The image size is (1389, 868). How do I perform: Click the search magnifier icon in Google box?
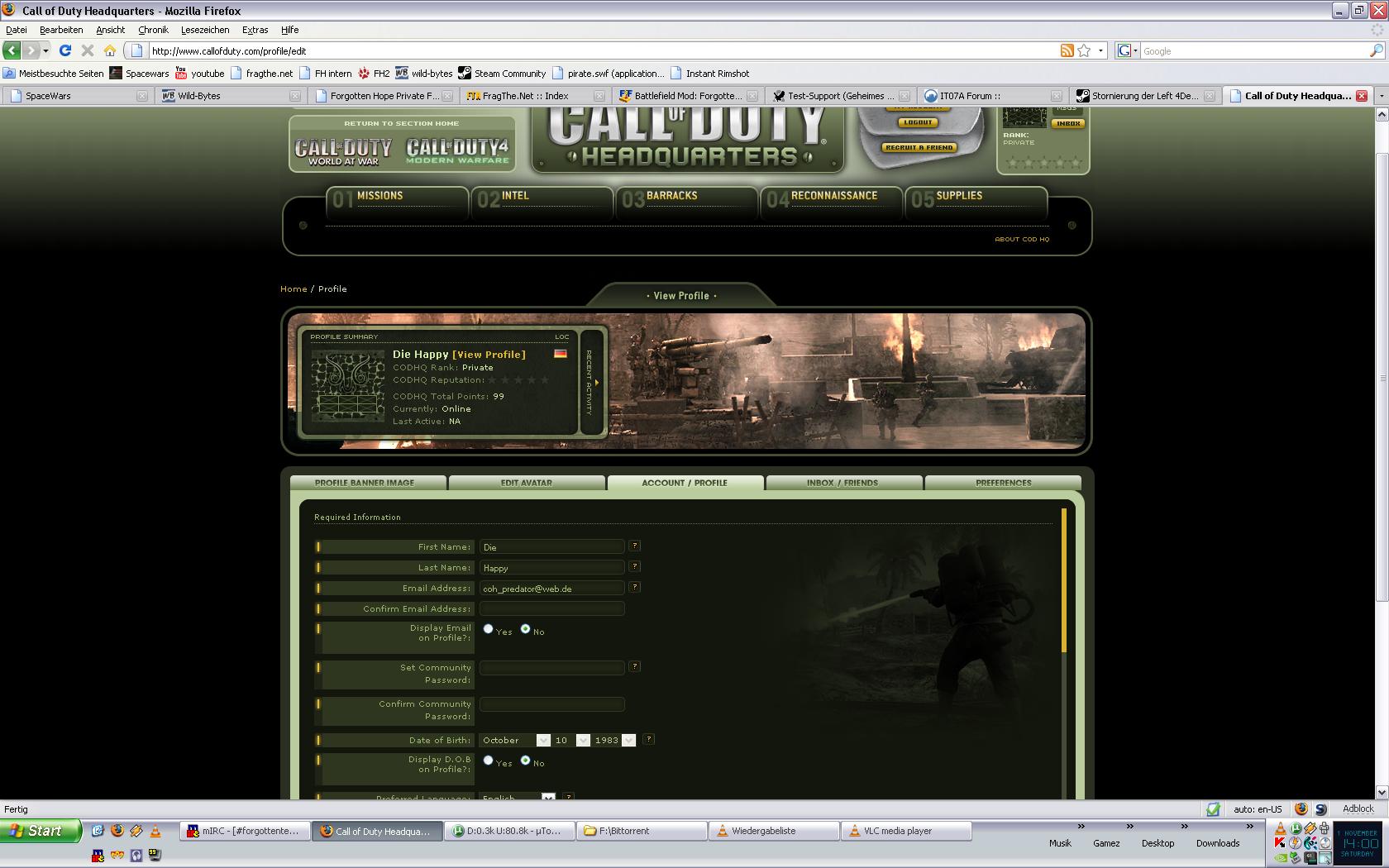coord(1377,50)
